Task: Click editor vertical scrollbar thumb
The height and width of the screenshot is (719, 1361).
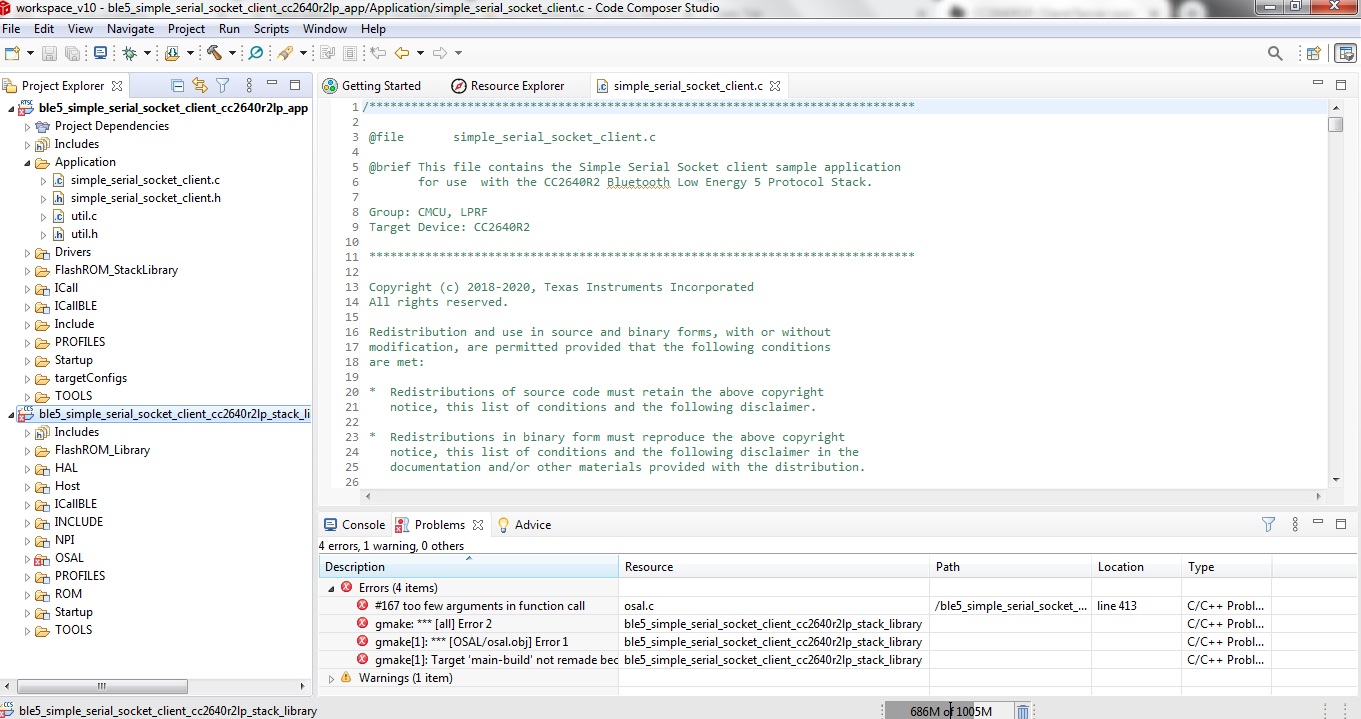Action: click(1335, 125)
